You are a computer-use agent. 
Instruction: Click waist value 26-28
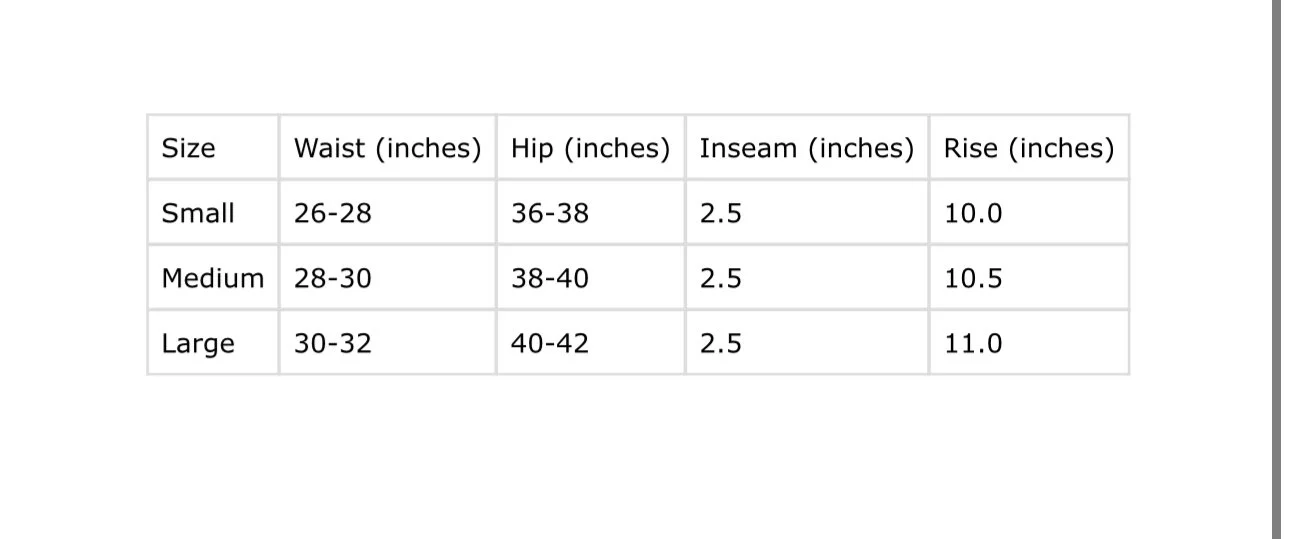pyautogui.click(x=332, y=213)
